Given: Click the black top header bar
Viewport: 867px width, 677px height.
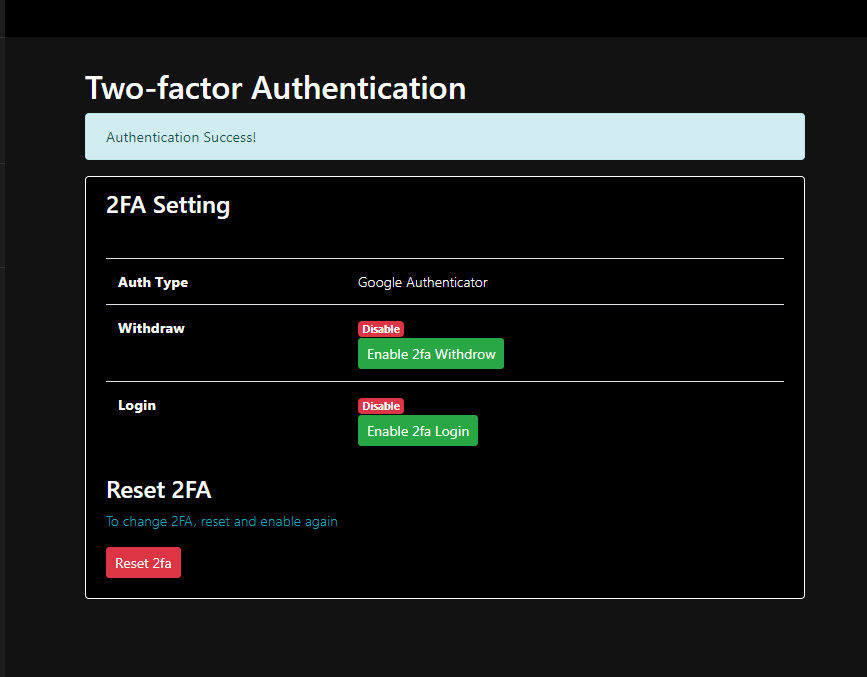Looking at the screenshot, I should click(x=433, y=18).
